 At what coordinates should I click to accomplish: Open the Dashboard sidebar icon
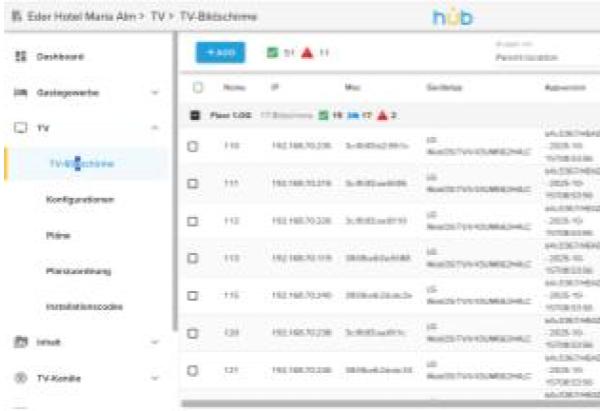point(21,57)
